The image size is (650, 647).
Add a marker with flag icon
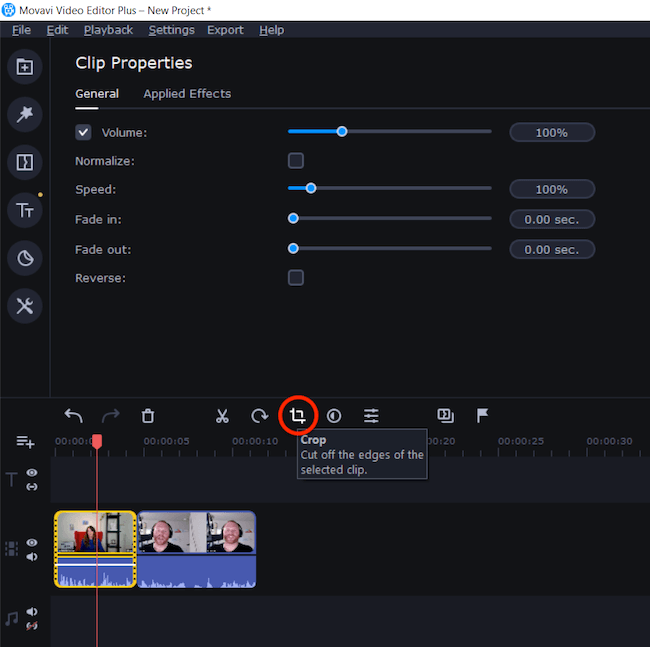pos(482,415)
